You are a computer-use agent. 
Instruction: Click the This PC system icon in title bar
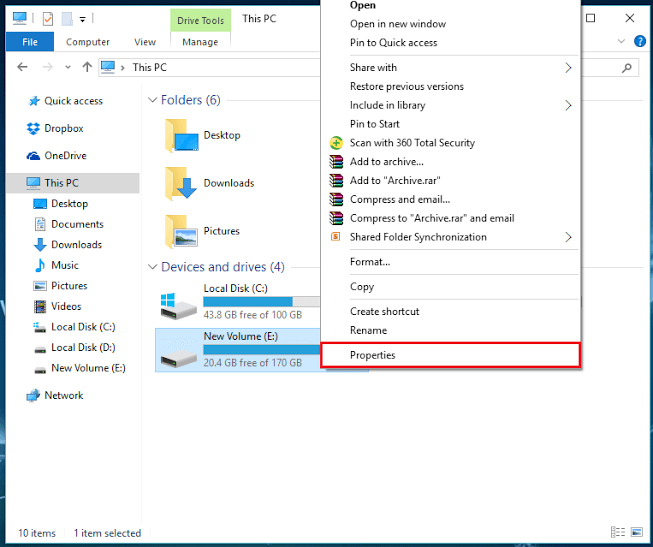(20, 18)
